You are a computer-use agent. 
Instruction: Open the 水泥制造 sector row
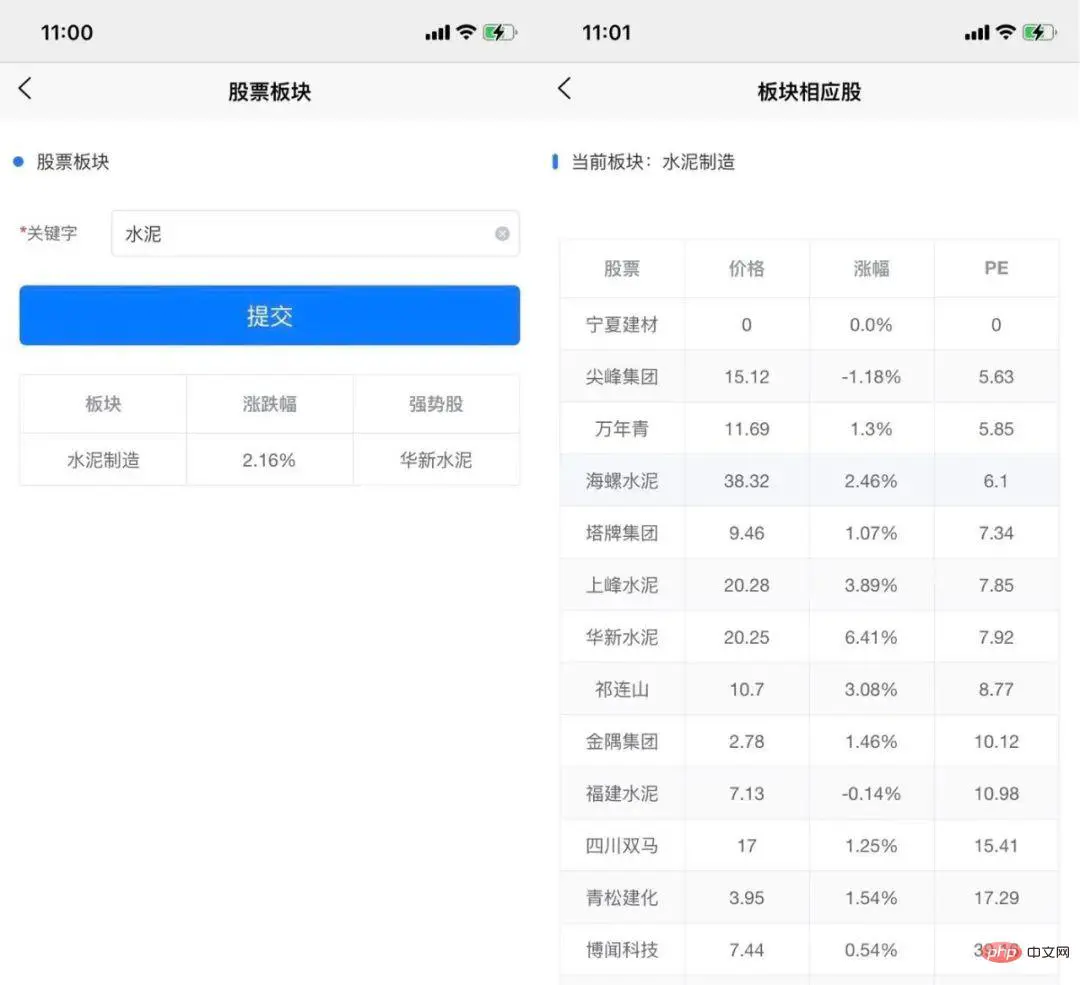(x=269, y=459)
